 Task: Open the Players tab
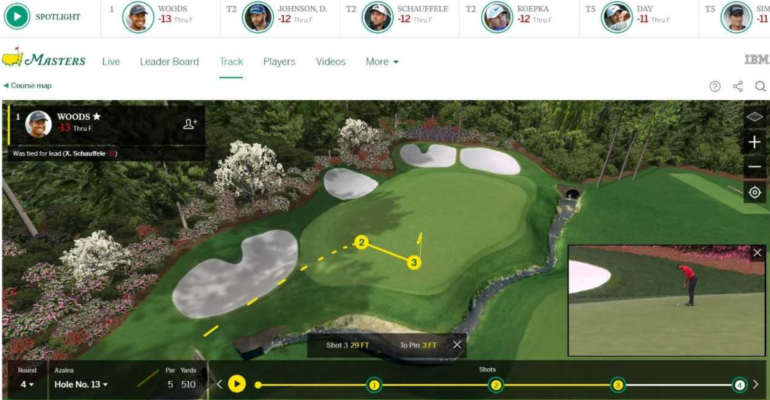[x=279, y=62]
